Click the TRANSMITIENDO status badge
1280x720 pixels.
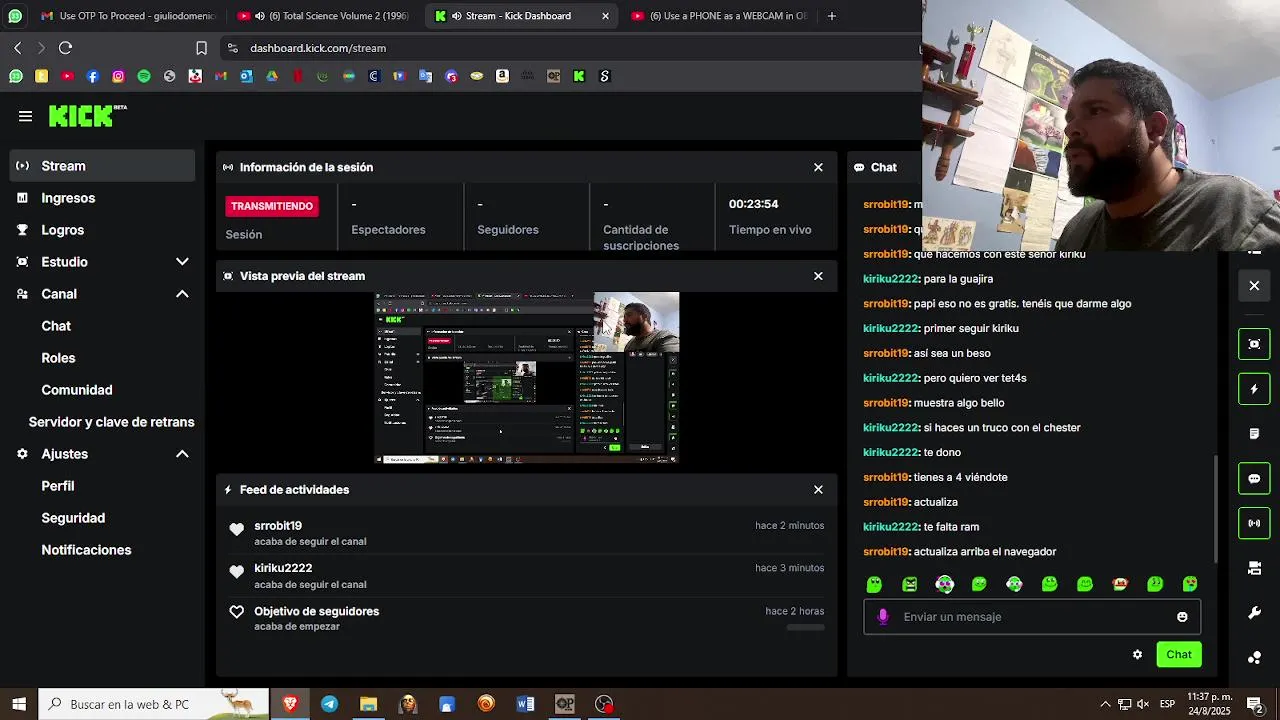pyautogui.click(x=272, y=206)
